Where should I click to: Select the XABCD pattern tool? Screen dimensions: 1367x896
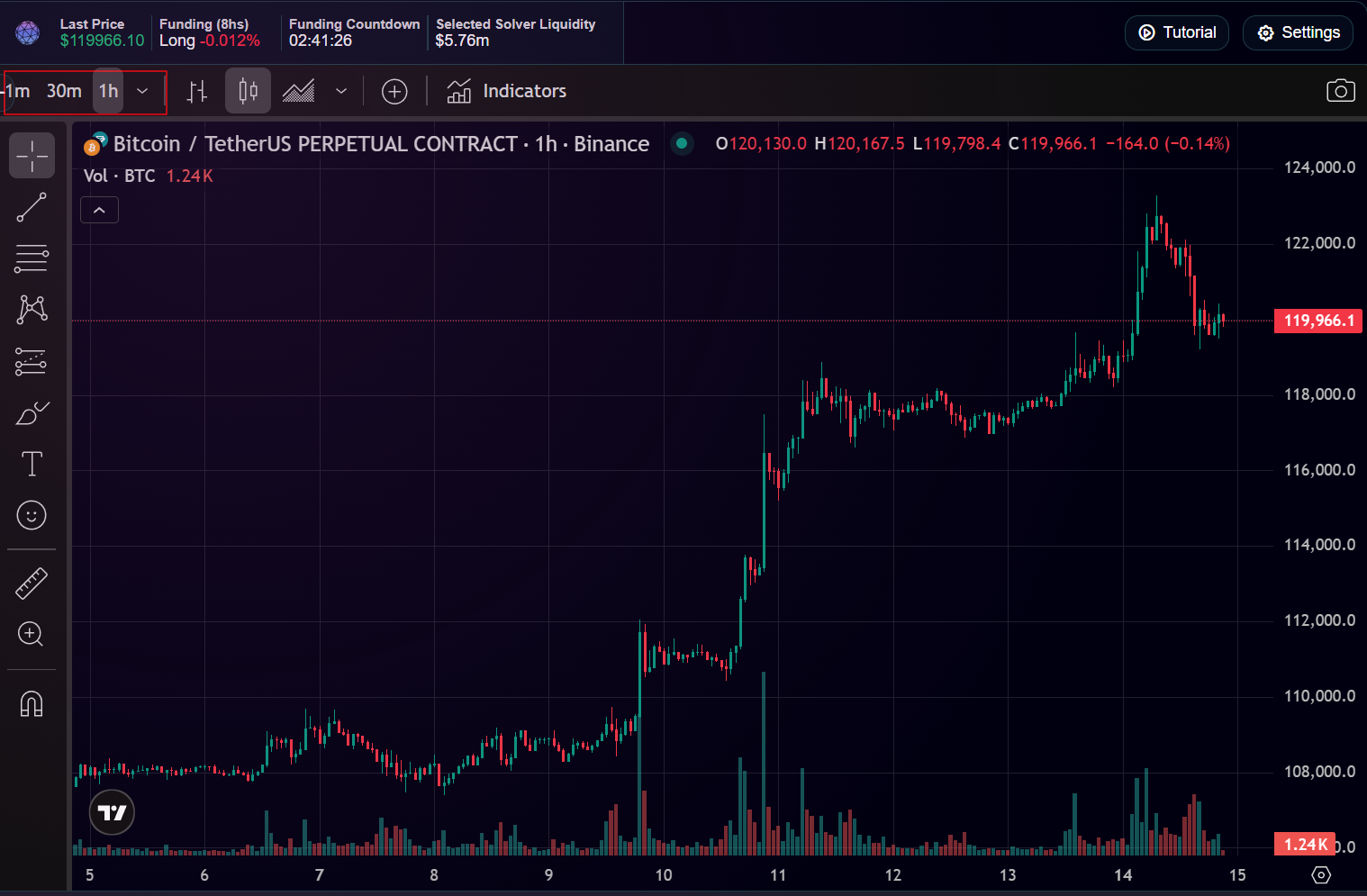(32, 310)
